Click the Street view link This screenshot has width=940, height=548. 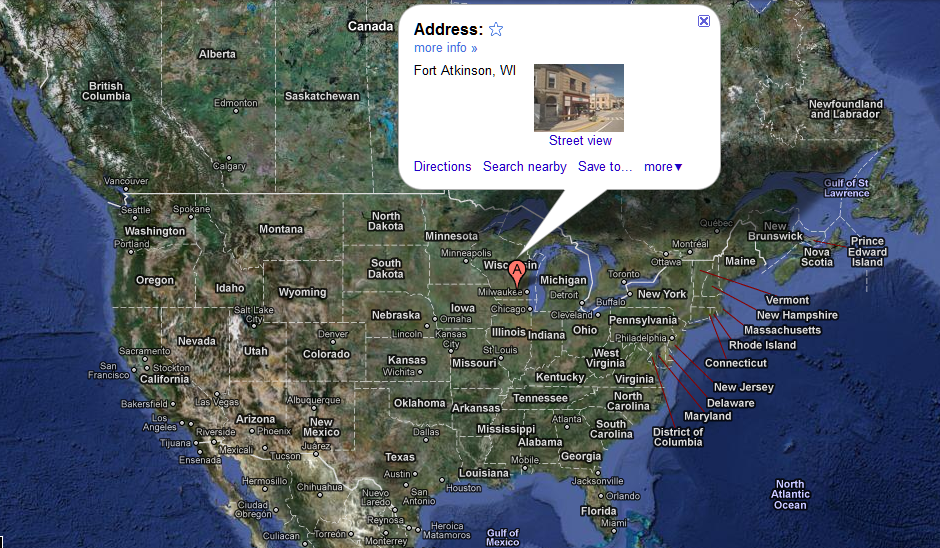580,141
